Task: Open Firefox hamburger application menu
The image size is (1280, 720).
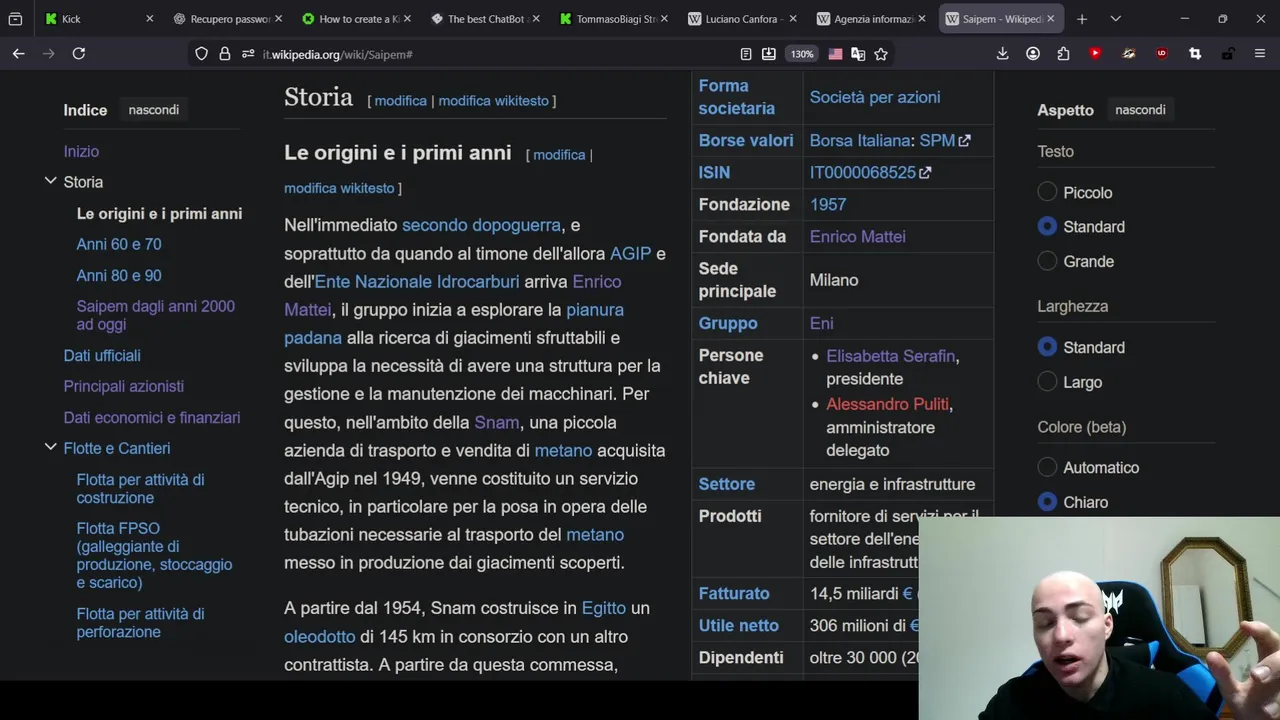Action: pyautogui.click(x=1259, y=54)
